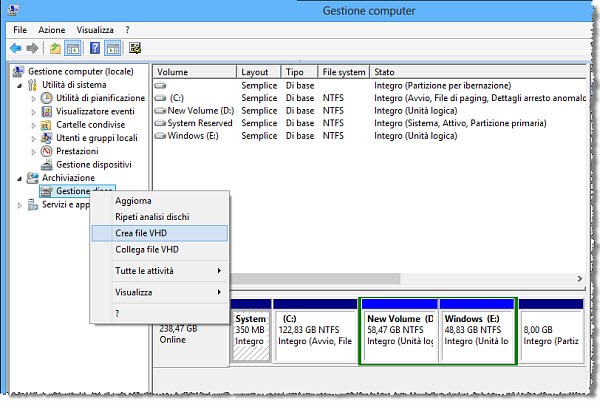Screen dimensions: 600x401
Task: Open Utilità di pianificazione in tree
Action: pos(101,98)
